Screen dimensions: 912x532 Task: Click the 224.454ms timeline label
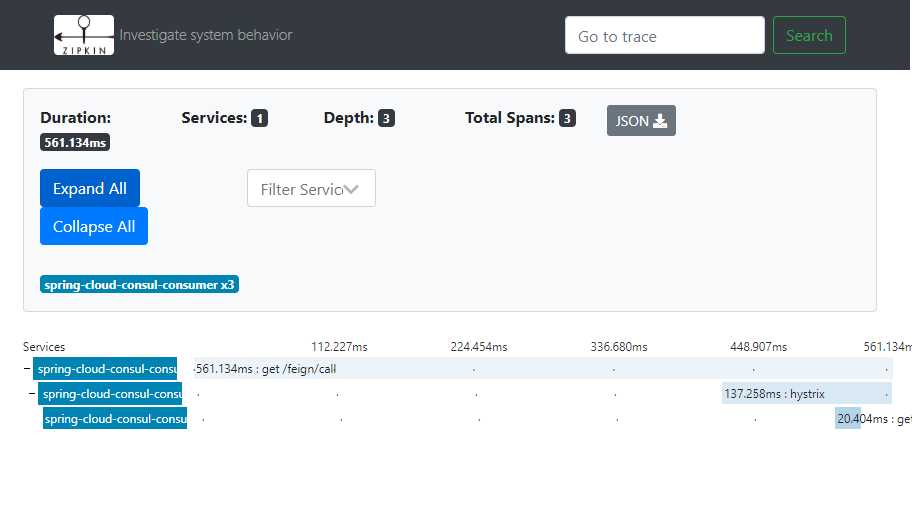coord(479,347)
